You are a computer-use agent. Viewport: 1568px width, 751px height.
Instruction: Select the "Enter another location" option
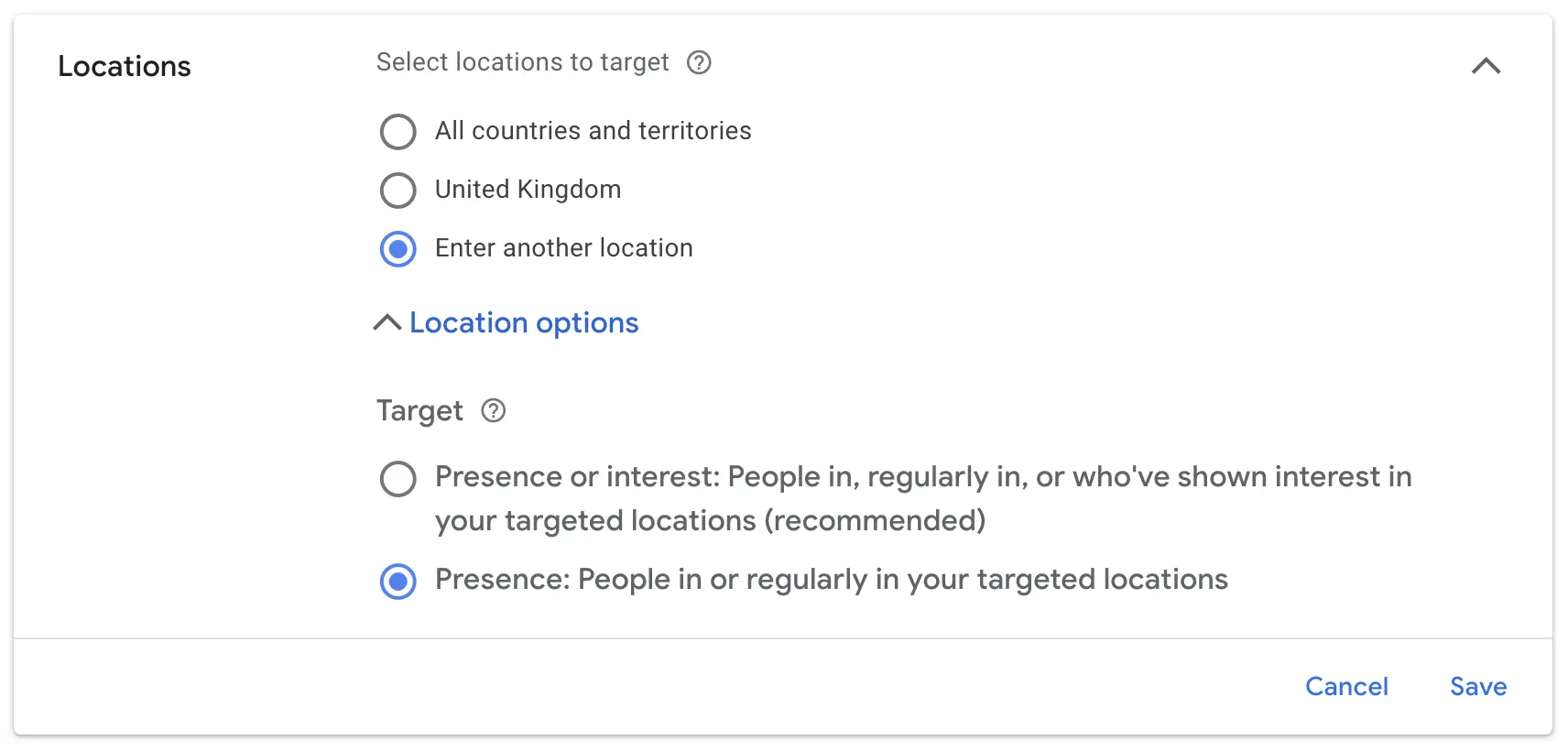(x=397, y=248)
